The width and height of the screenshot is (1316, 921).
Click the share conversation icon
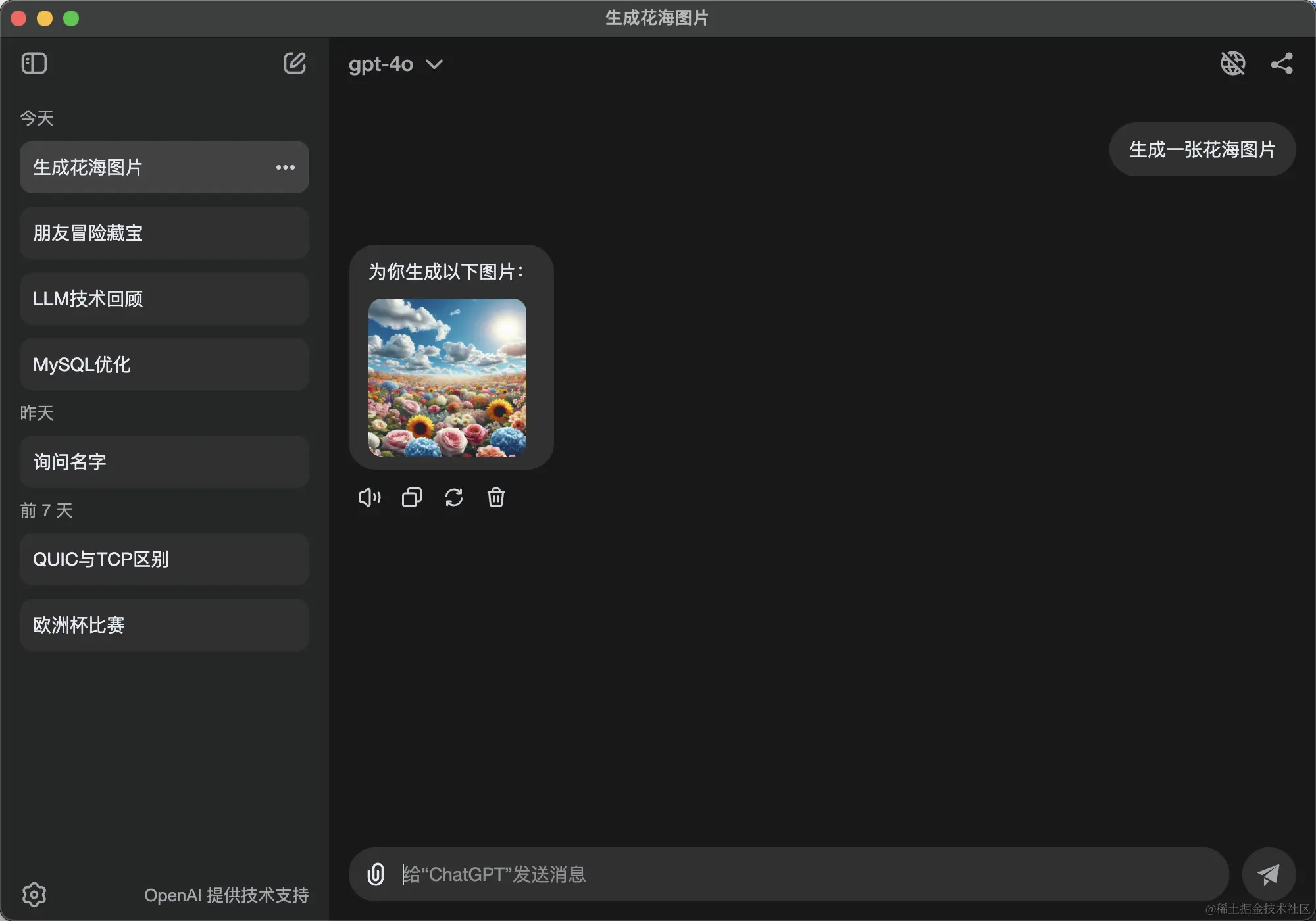point(1281,64)
